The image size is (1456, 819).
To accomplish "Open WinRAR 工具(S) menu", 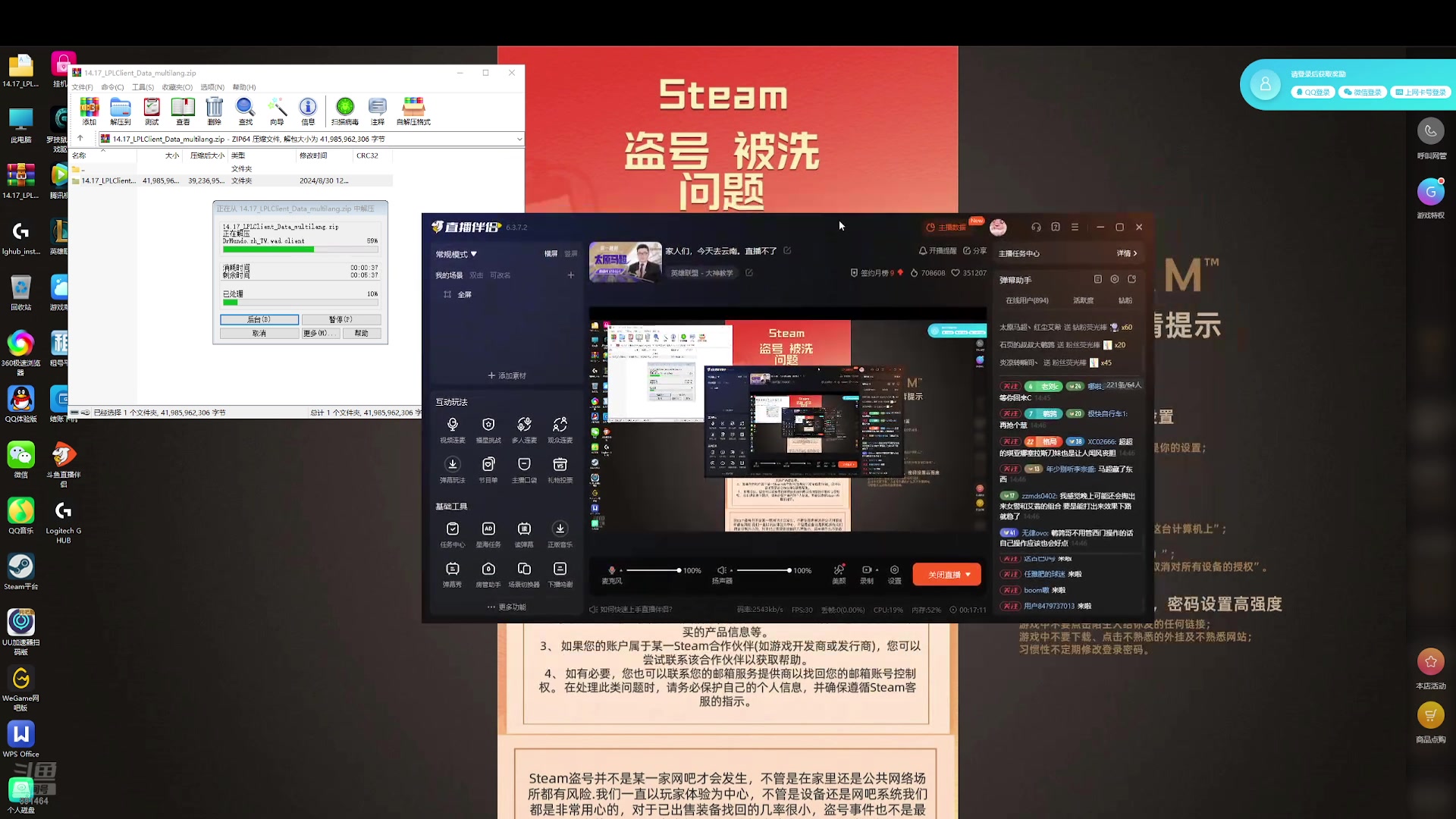I will point(143,87).
